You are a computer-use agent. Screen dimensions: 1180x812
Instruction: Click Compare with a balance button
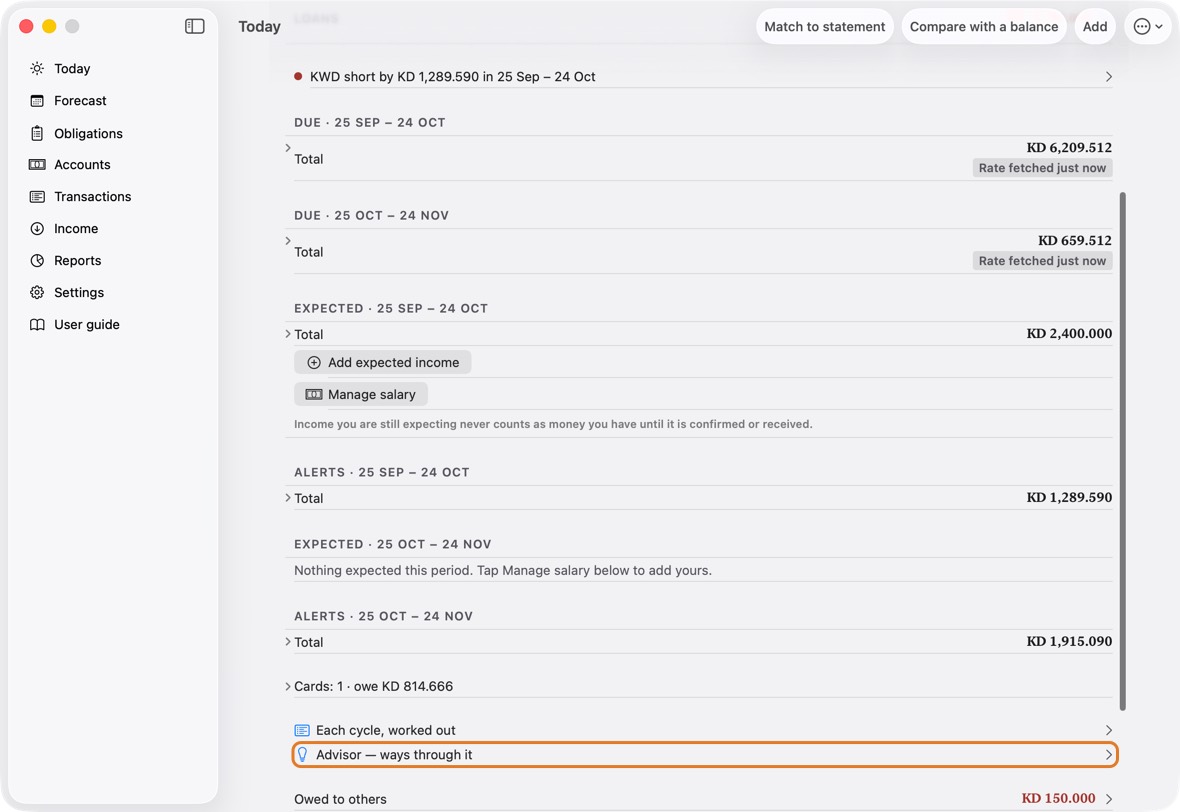pyautogui.click(x=984, y=26)
